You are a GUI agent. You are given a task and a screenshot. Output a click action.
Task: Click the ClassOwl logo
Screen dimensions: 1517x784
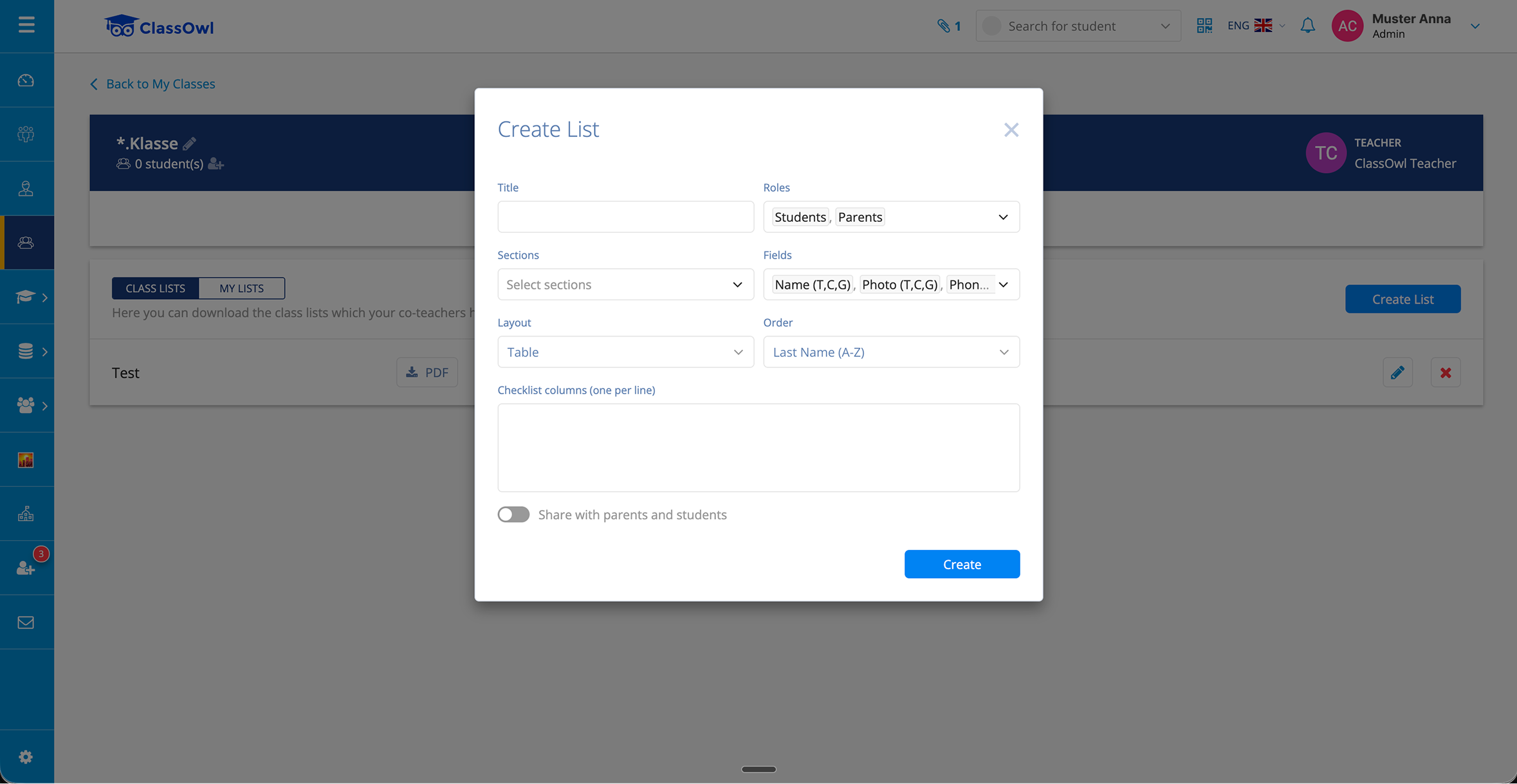(159, 26)
